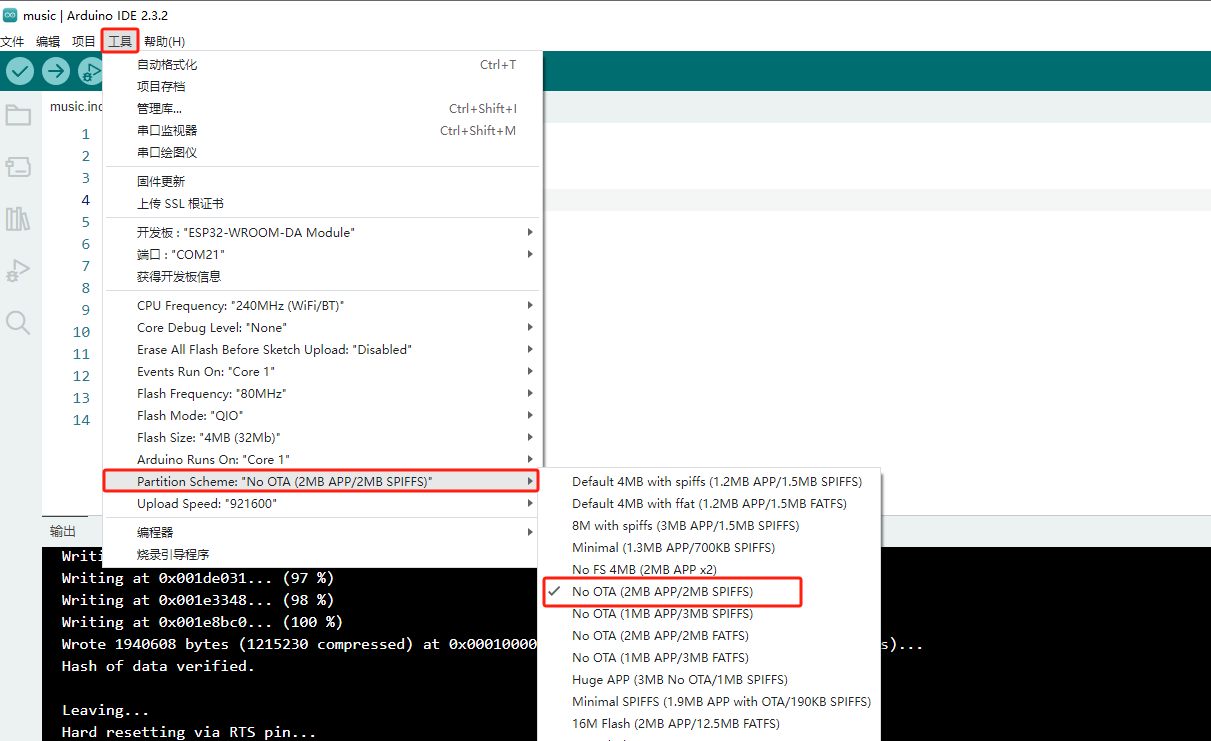Click line number 10 in the editor gutter
Viewport: 1211px width, 741px height.
(x=81, y=332)
